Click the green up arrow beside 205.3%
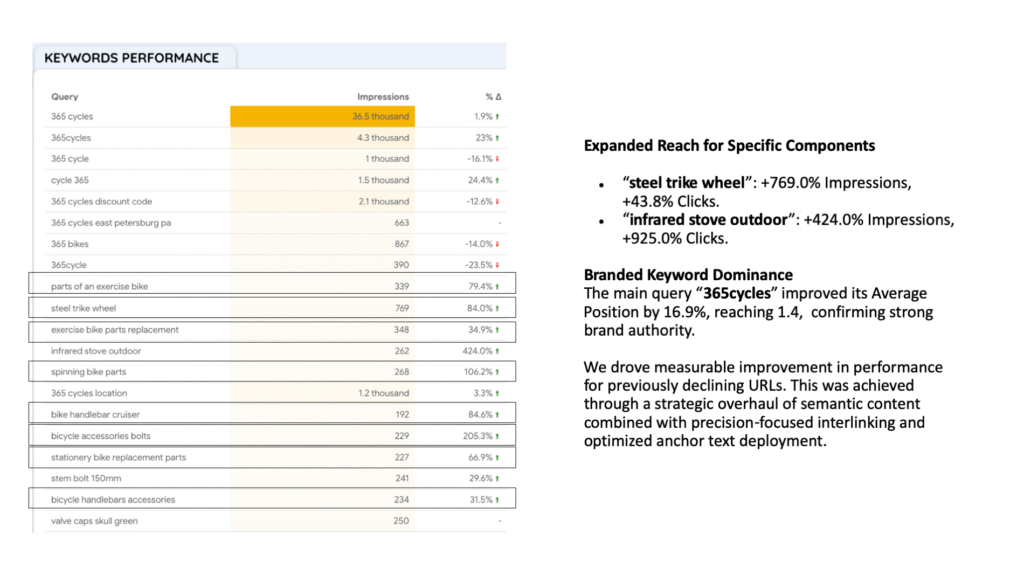1024x576 pixels. (x=499, y=436)
